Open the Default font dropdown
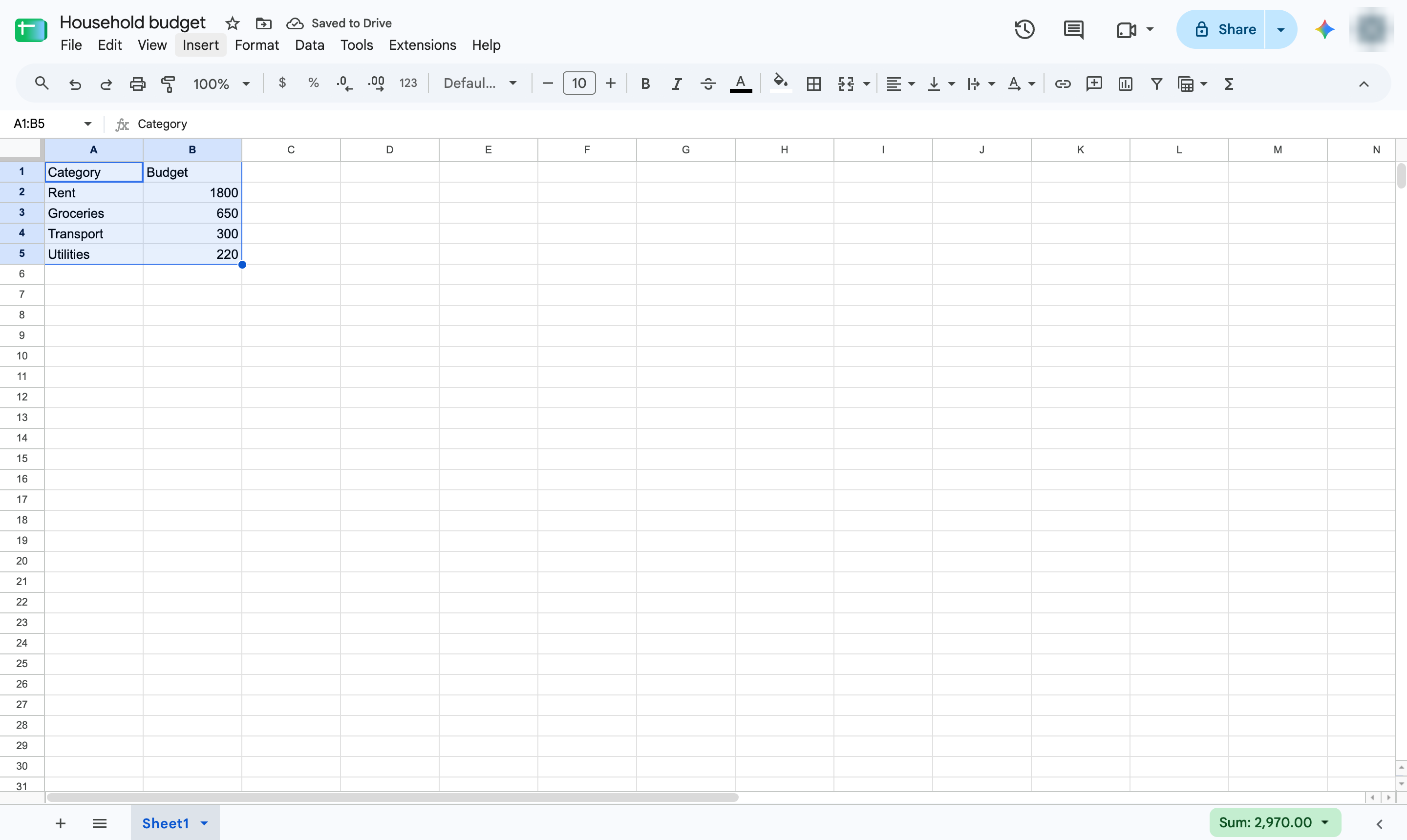The image size is (1407, 840). 480,83
